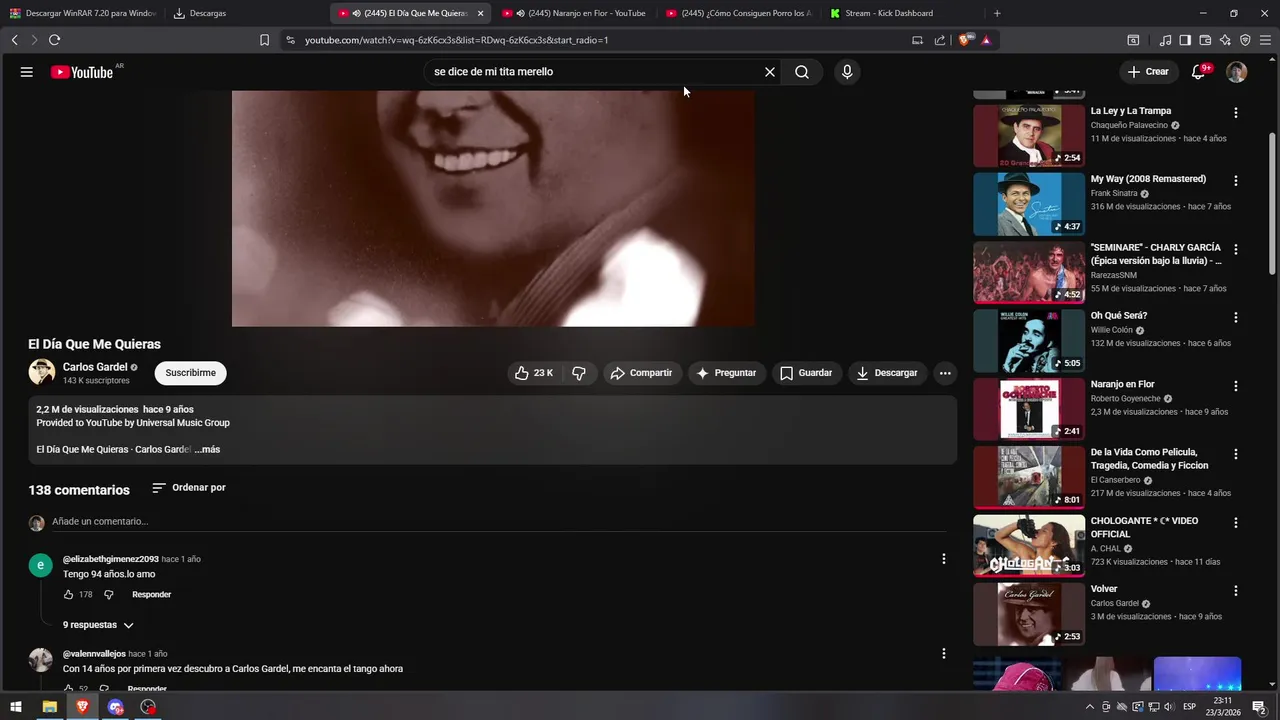The width and height of the screenshot is (1280, 720).
Task: Open options for De la Vida Como Pelicula
Action: 1236,454
